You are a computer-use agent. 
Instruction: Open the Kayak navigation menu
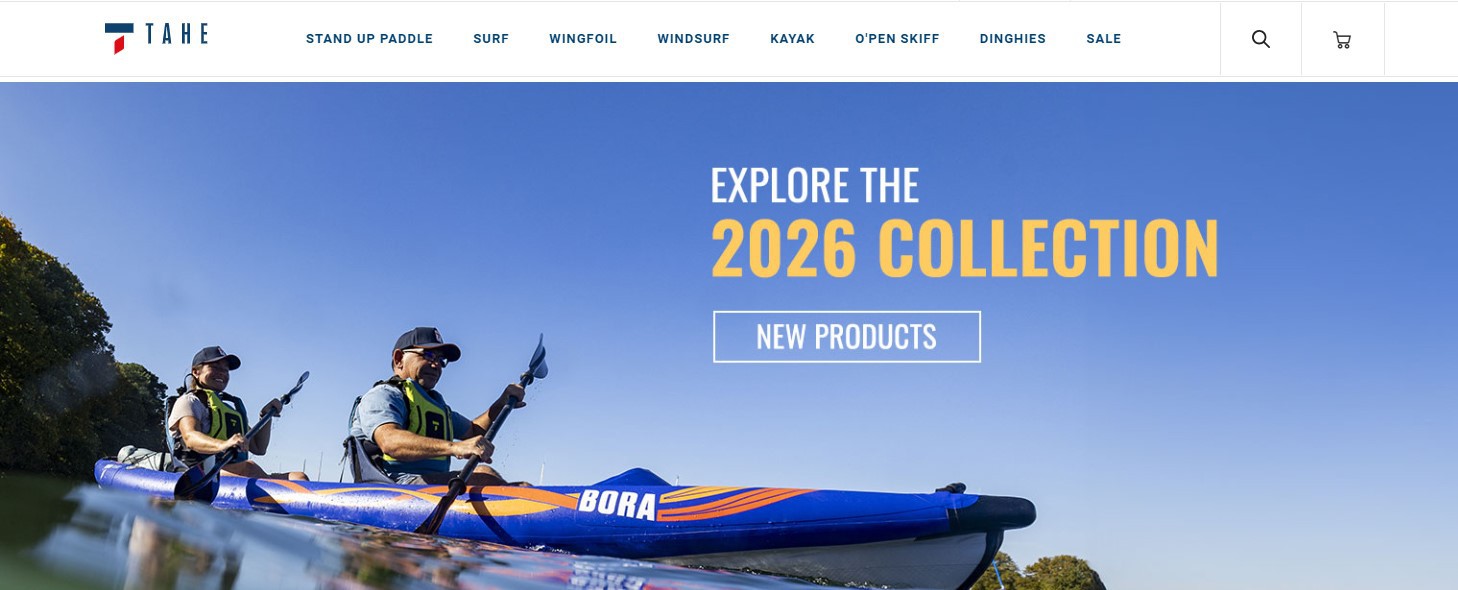coord(792,39)
